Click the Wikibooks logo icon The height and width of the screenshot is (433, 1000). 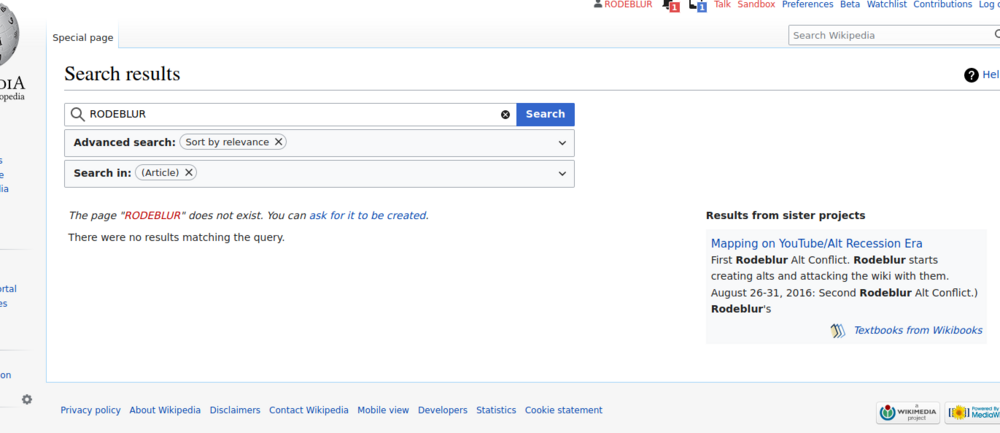[838, 330]
